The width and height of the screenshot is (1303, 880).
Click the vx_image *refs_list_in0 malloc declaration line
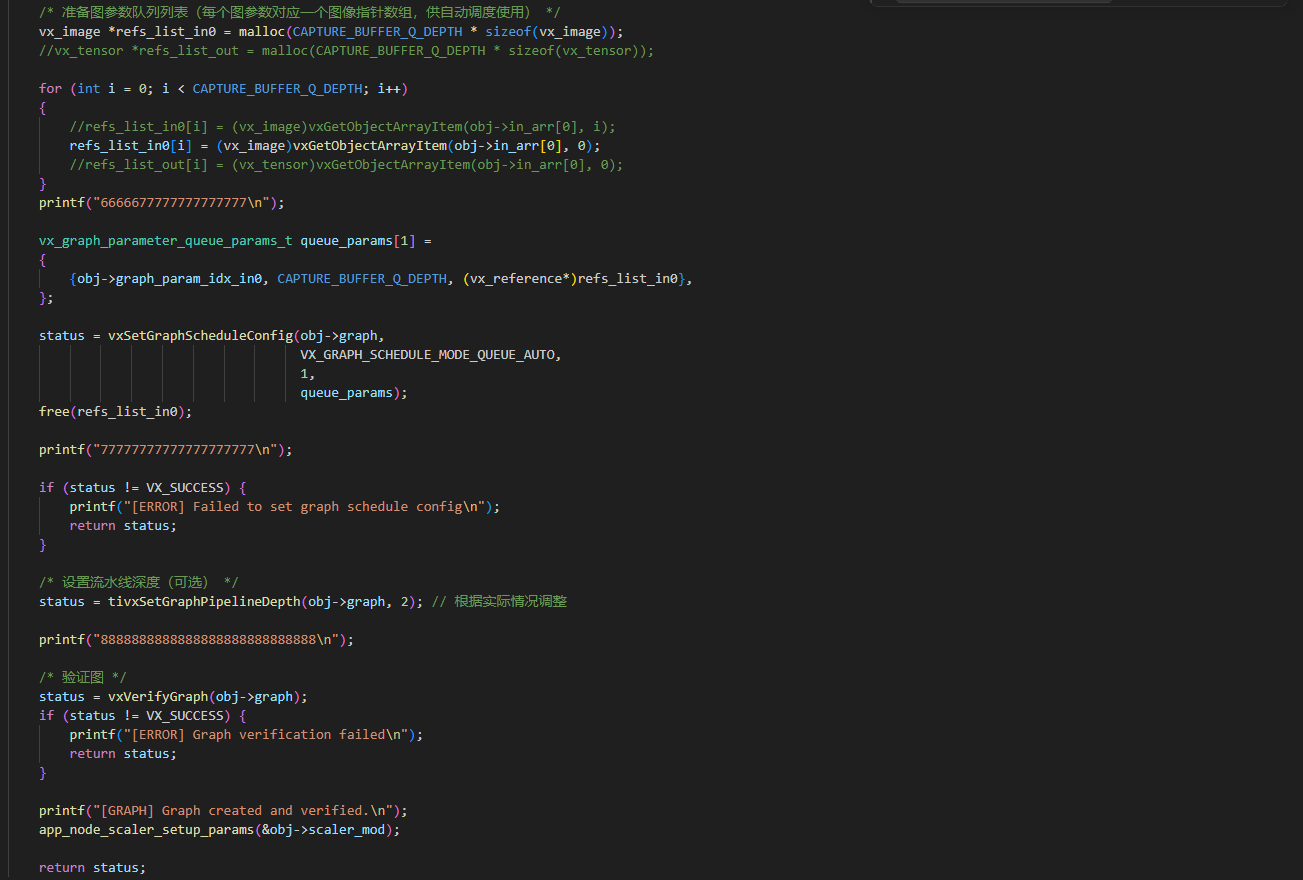click(x=331, y=31)
